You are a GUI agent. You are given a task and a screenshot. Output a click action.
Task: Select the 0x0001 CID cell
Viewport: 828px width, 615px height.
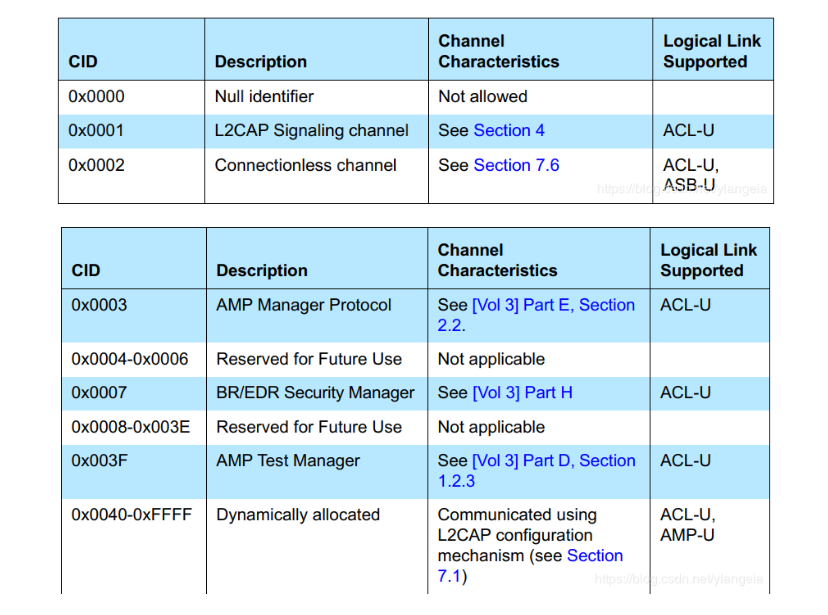click(x=96, y=130)
